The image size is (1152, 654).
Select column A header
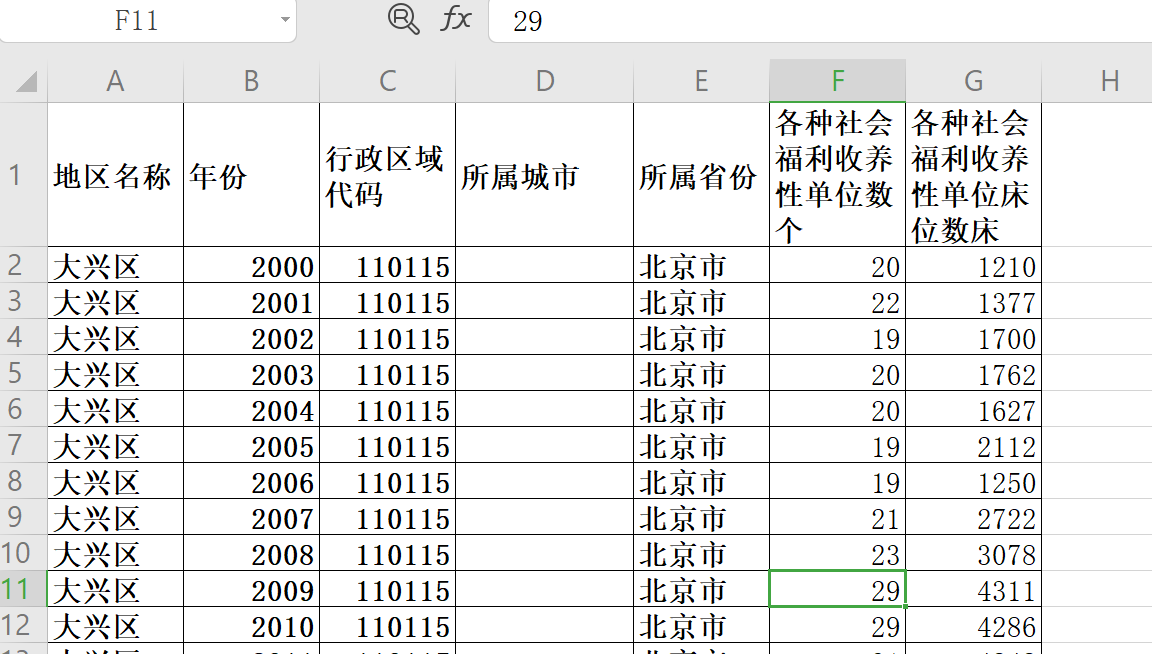tap(115, 81)
